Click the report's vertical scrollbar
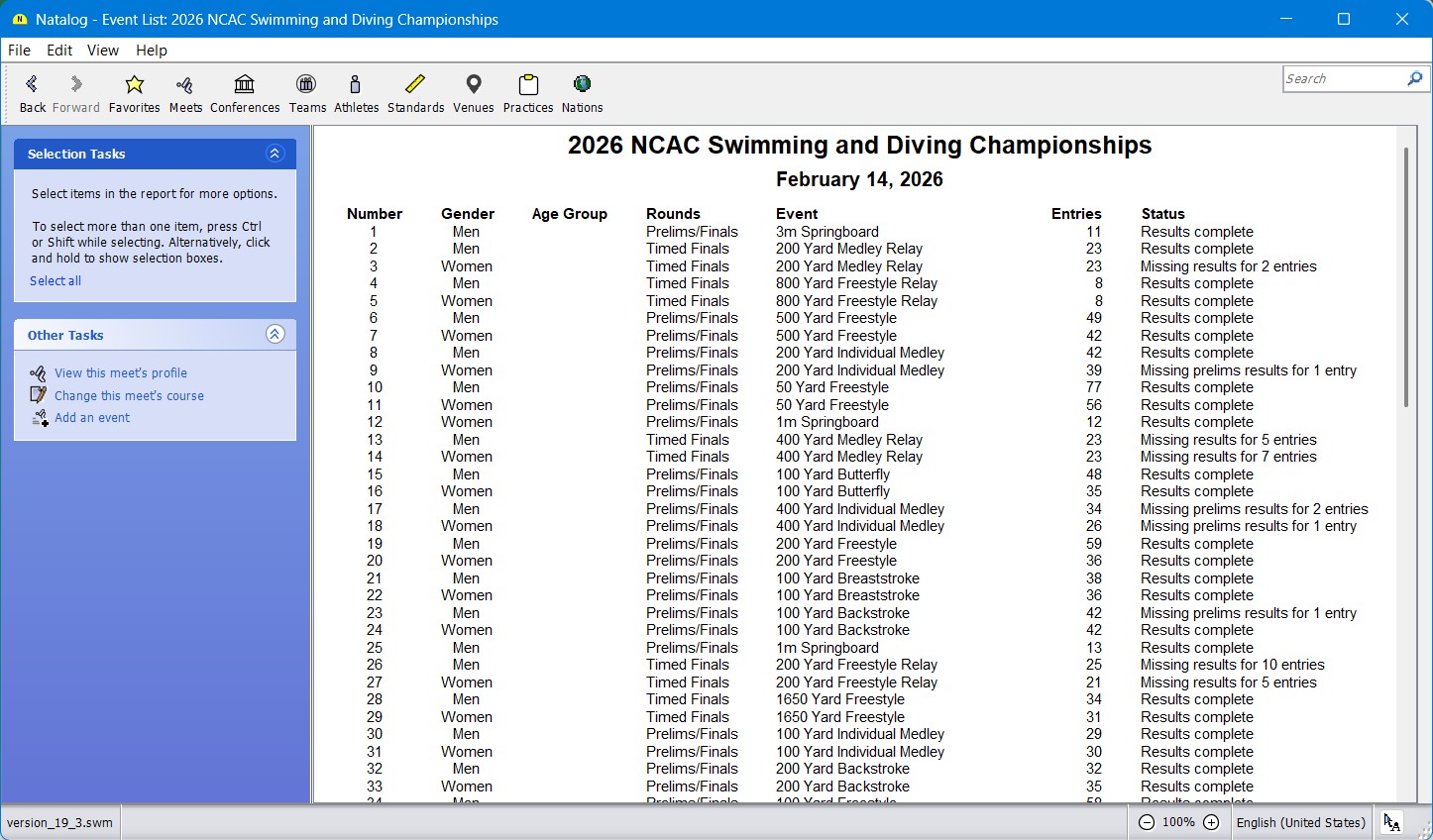This screenshot has height=840, width=1433. [x=1404, y=277]
